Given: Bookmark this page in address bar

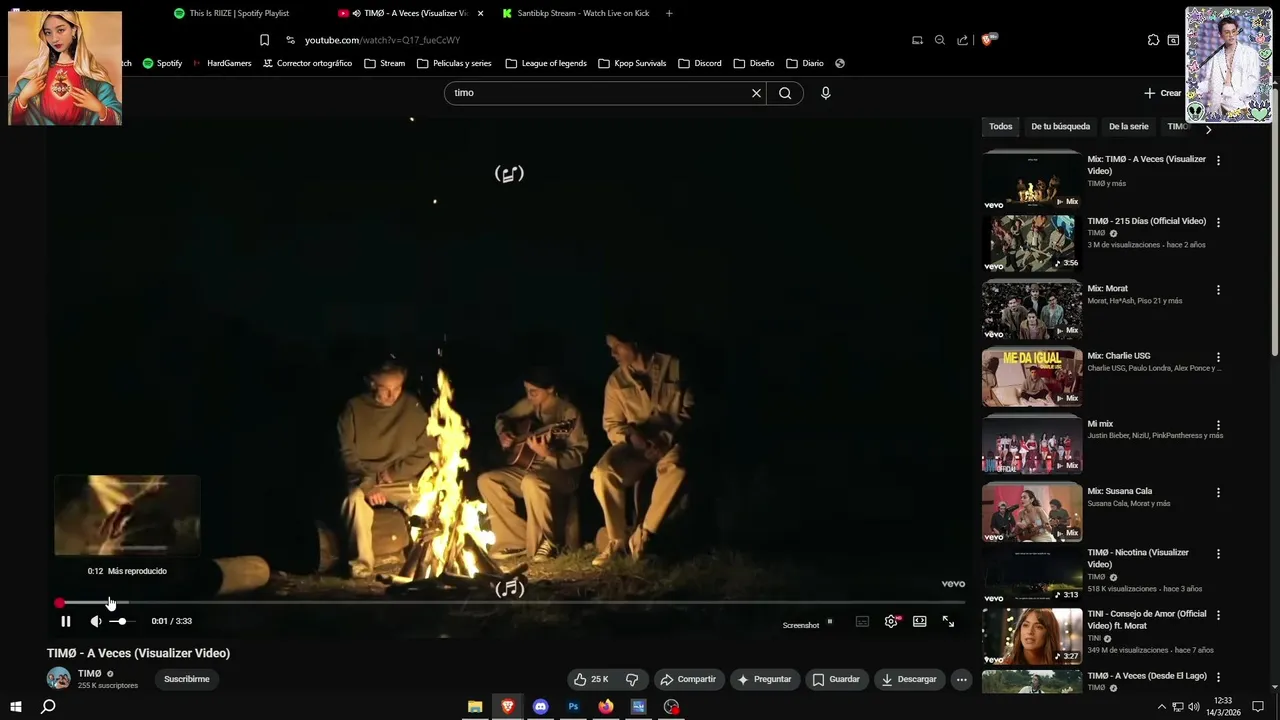Looking at the screenshot, I should (264, 40).
